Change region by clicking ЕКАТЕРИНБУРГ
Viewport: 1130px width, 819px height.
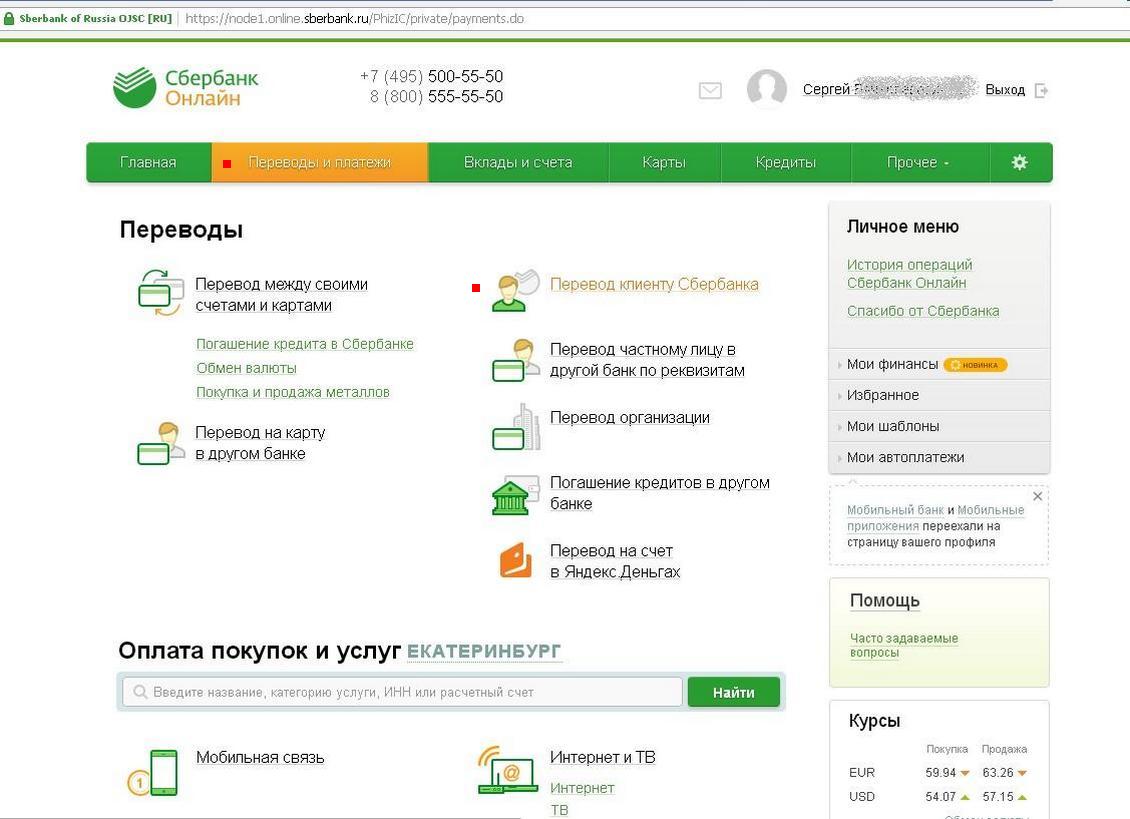(x=484, y=651)
